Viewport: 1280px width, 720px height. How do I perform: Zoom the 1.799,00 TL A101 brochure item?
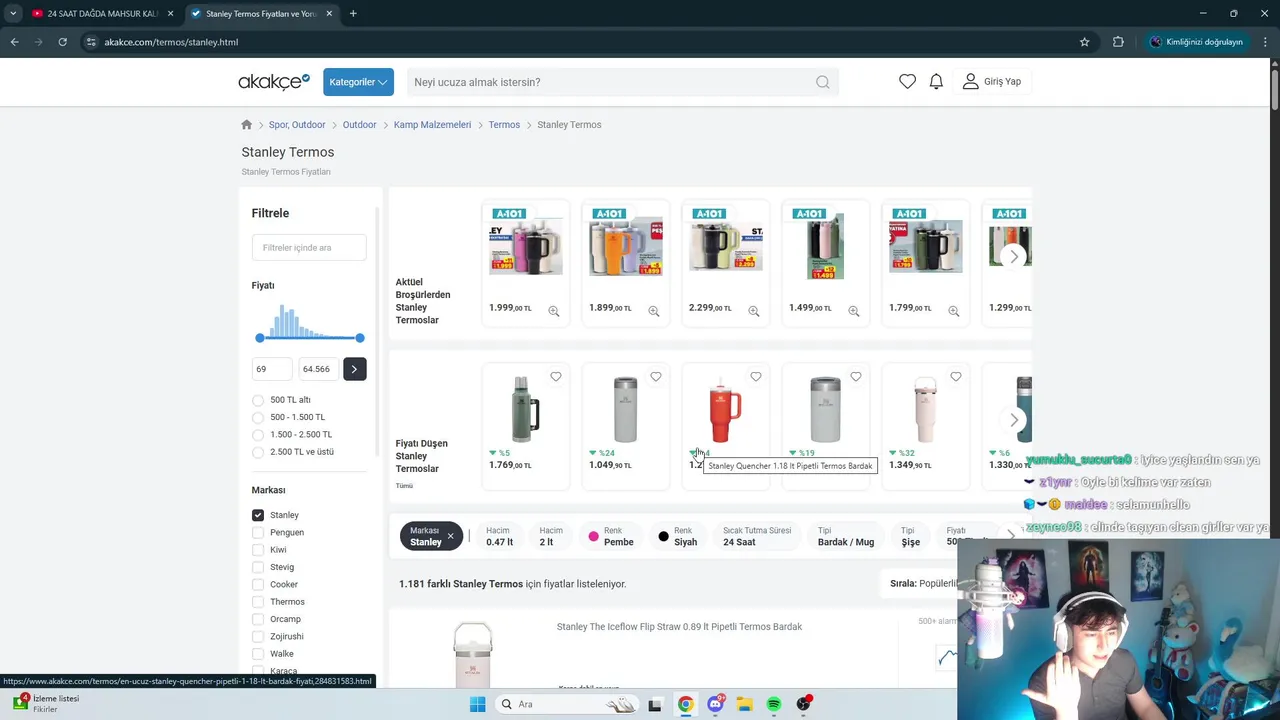click(954, 311)
